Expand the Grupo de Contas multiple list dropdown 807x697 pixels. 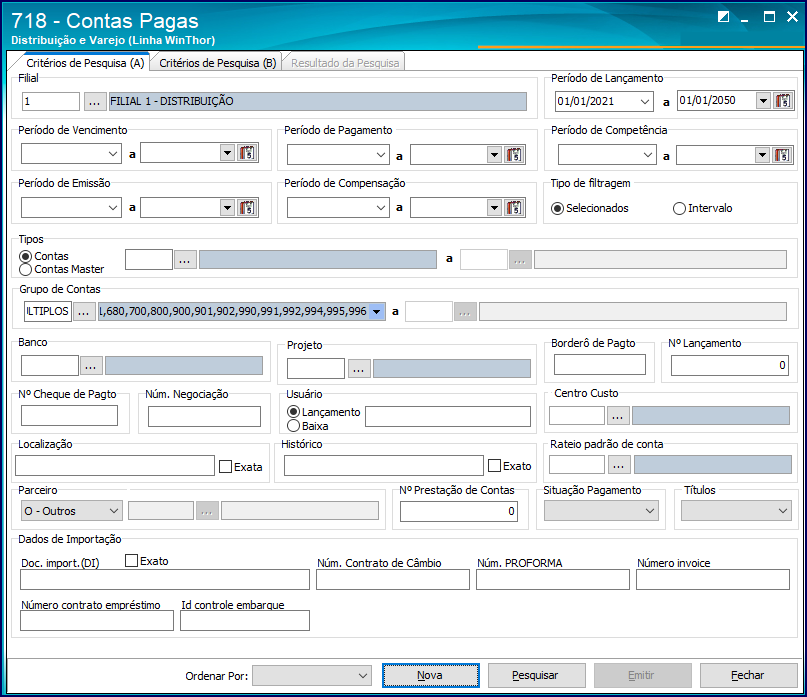(x=377, y=311)
